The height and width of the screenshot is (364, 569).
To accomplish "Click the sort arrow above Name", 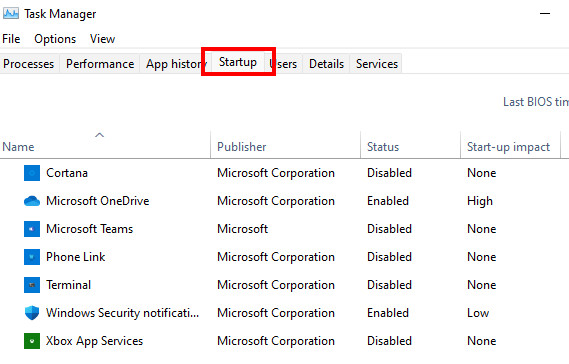I will point(99,135).
